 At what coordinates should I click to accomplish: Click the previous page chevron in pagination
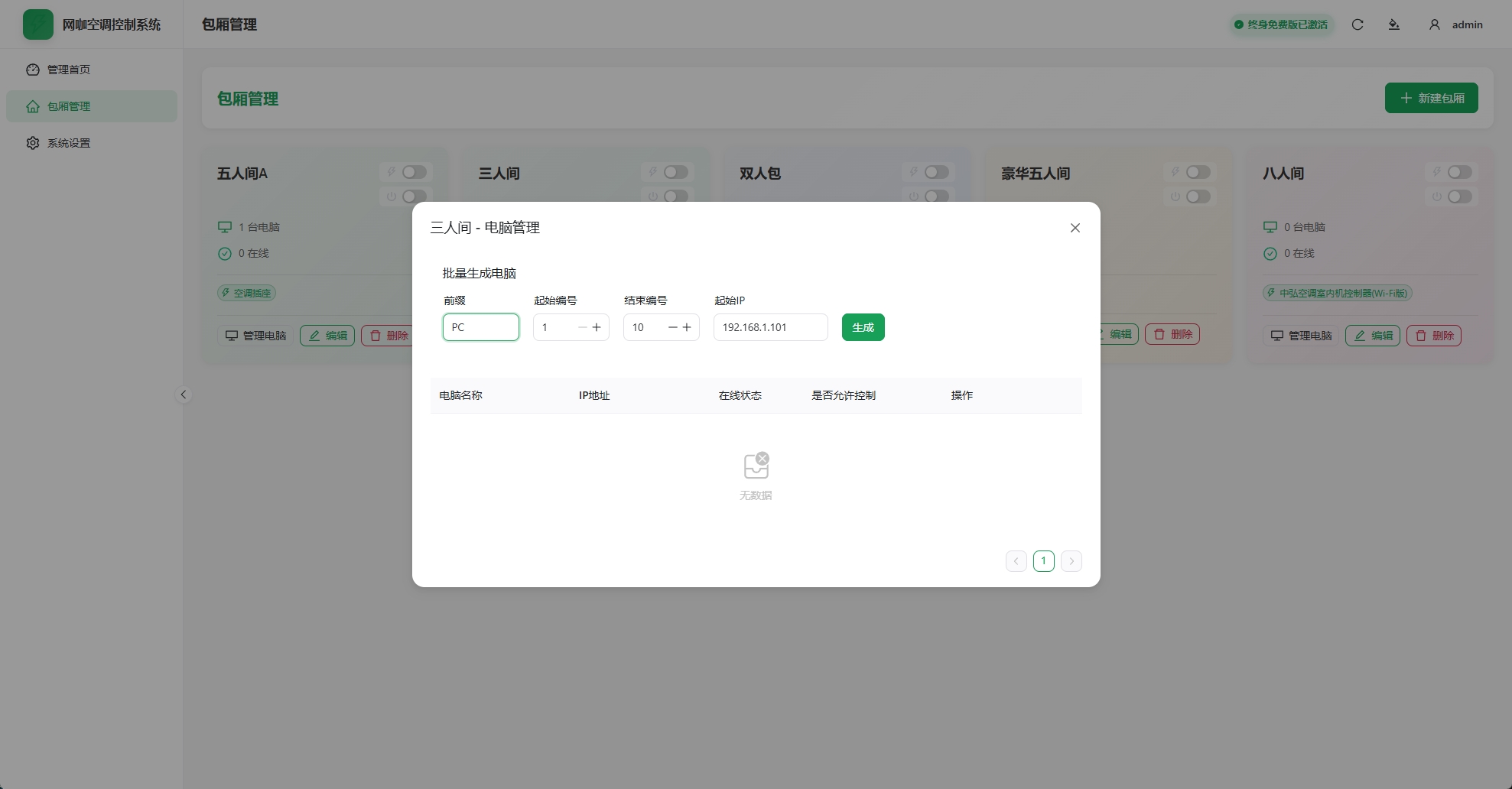(x=1016, y=560)
